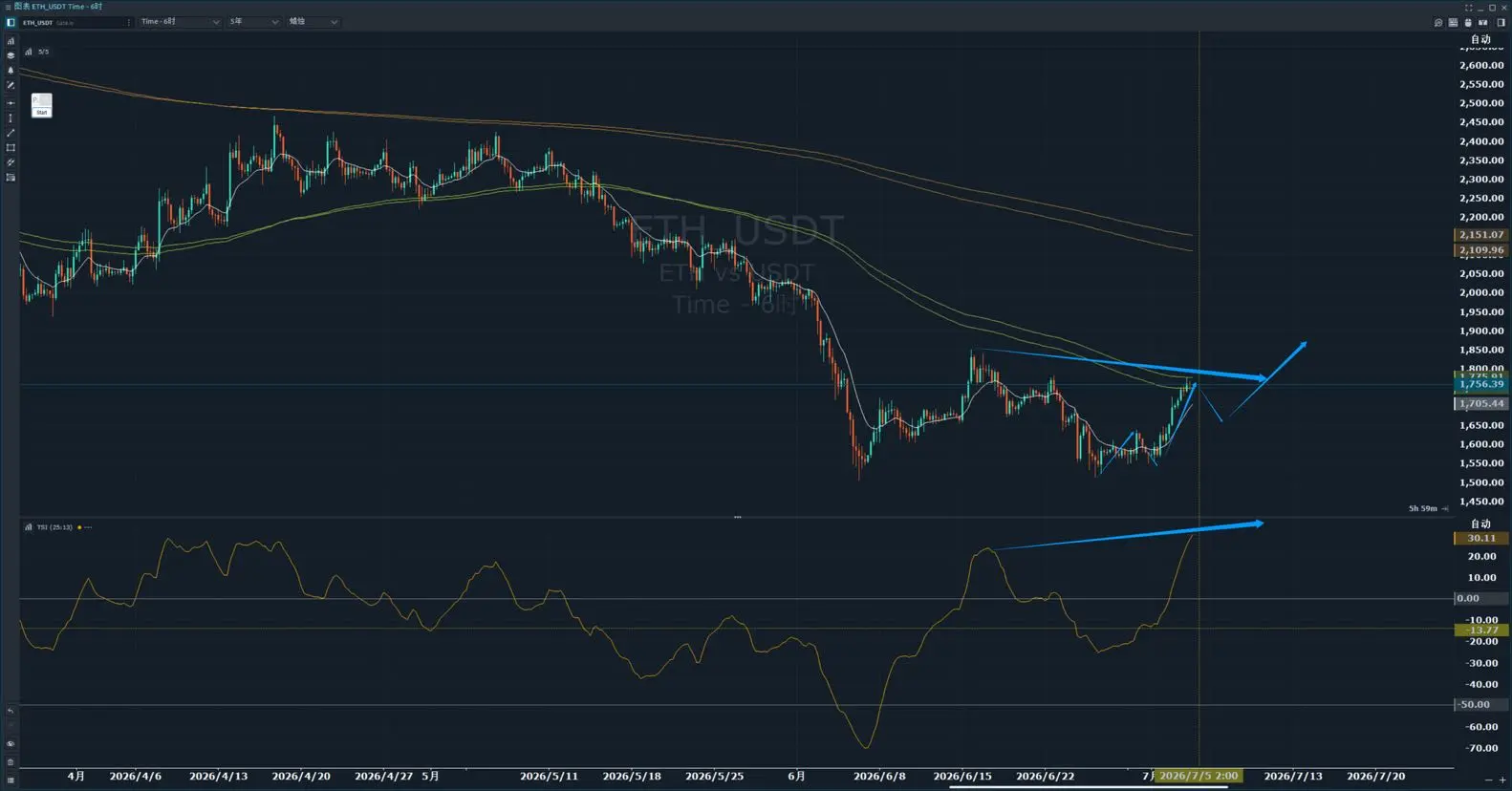Click the 自动 auto-scale button on price axis
This screenshot has width=1512, height=791.
click(x=1480, y=39)
